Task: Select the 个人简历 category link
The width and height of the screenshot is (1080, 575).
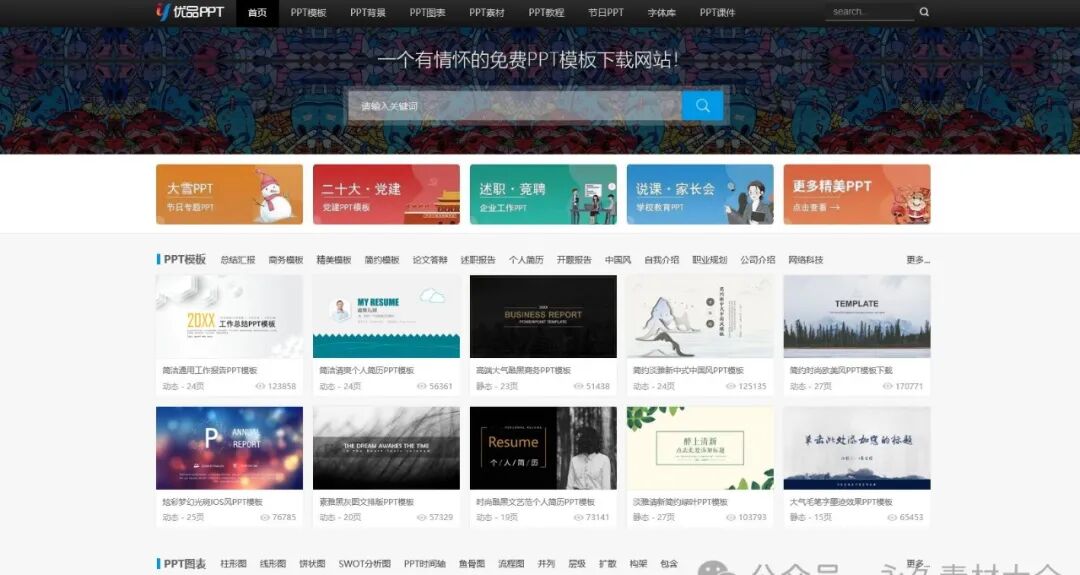Action: point(526,260)
